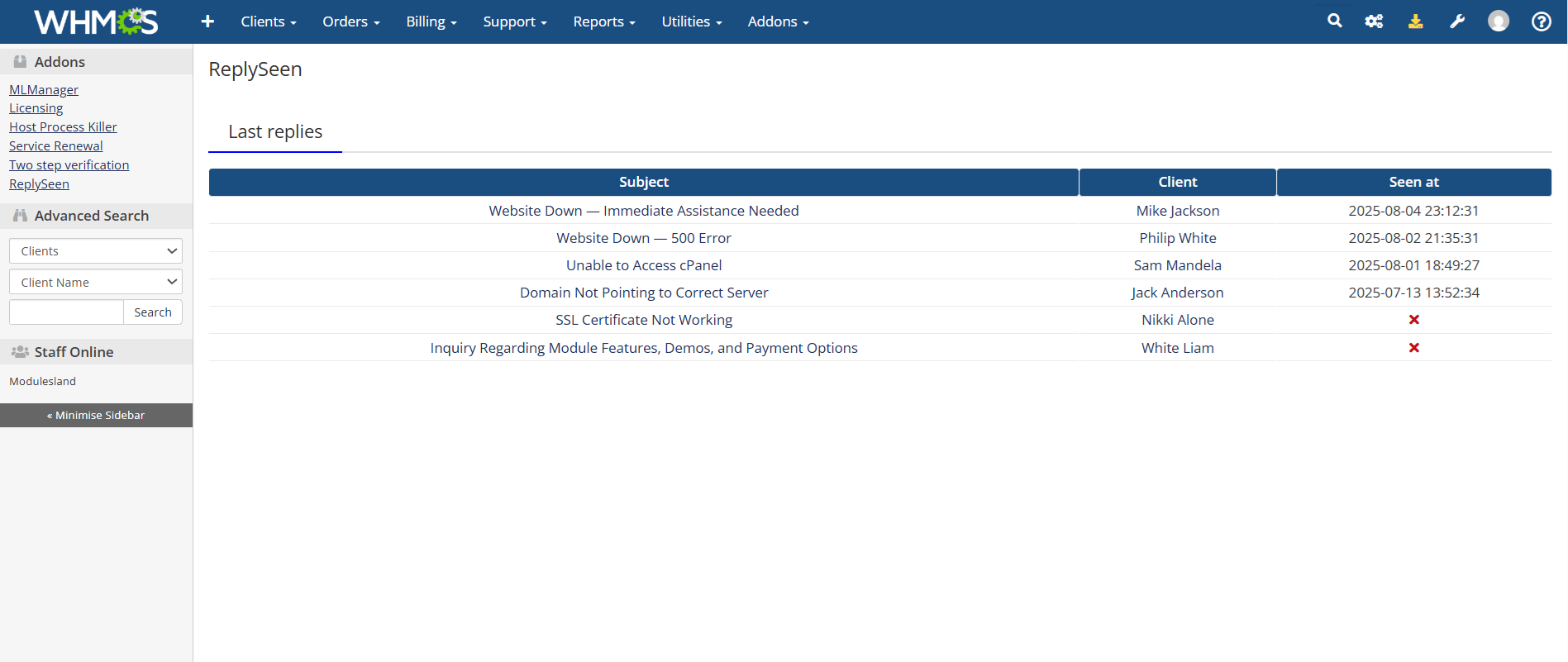
Task: Click the Staff Online people icon
Action: point(20,352)
